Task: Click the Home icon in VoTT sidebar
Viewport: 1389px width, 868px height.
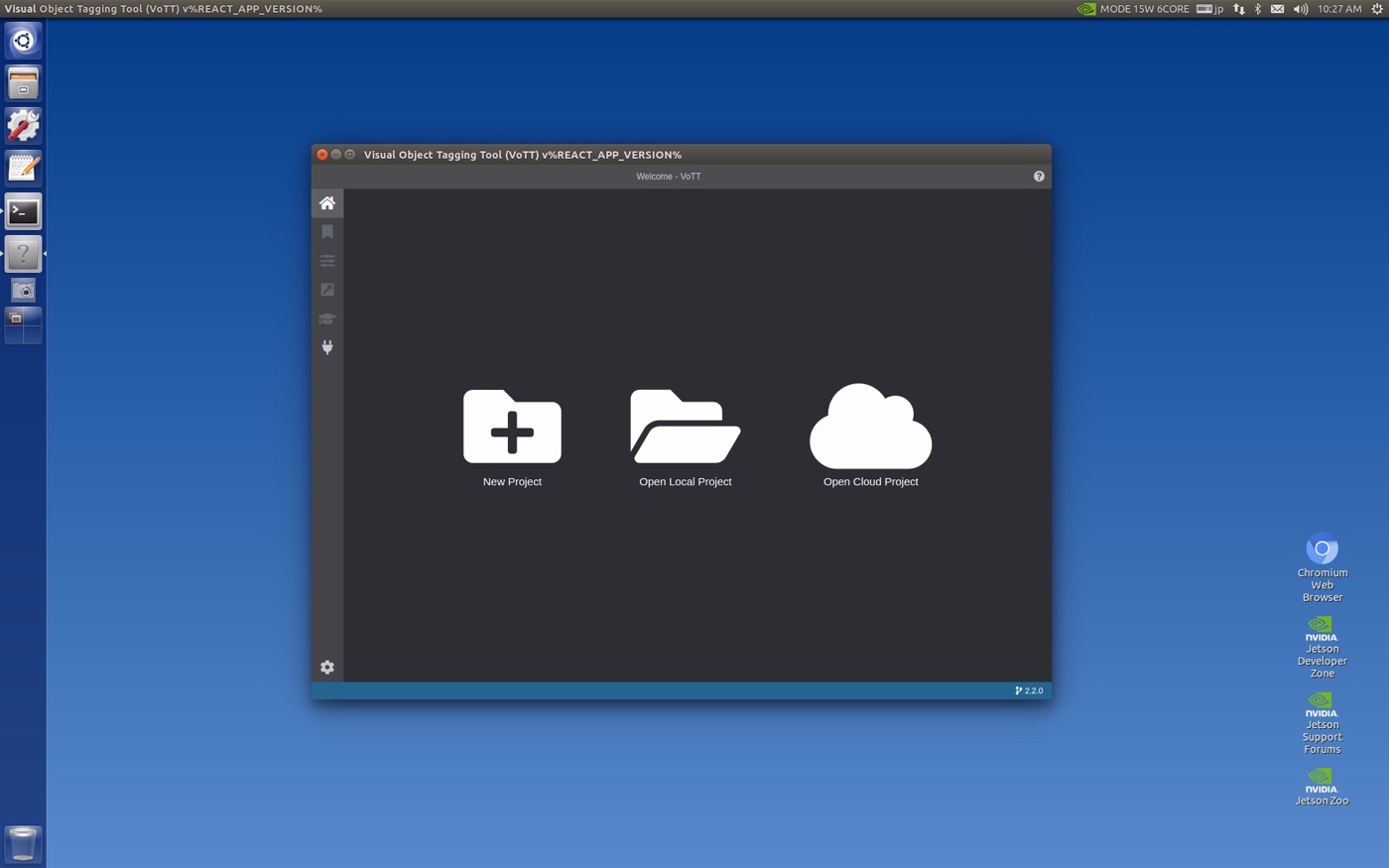Action: (327, 203)
